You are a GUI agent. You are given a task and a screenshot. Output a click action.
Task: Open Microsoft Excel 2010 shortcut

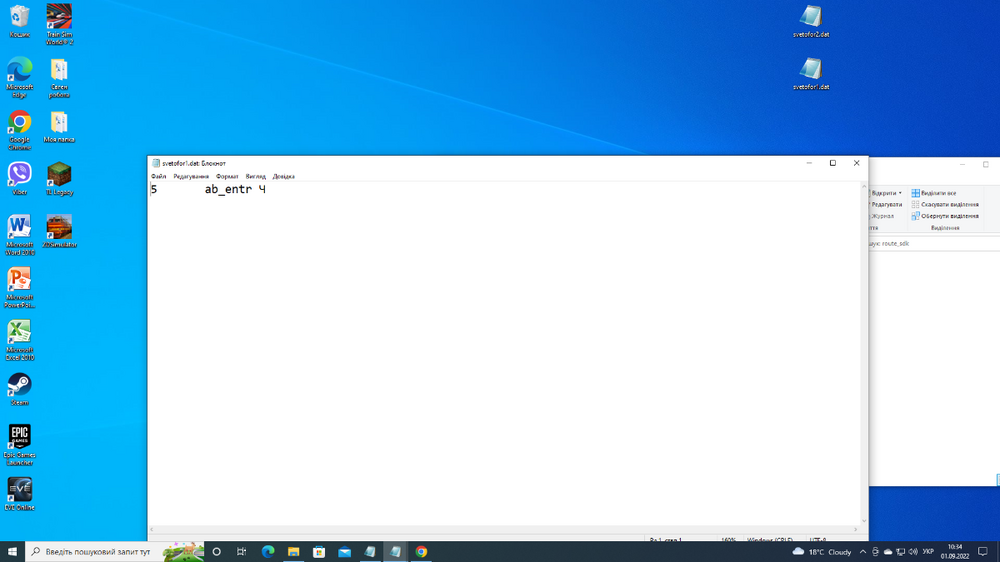[19, 333]
